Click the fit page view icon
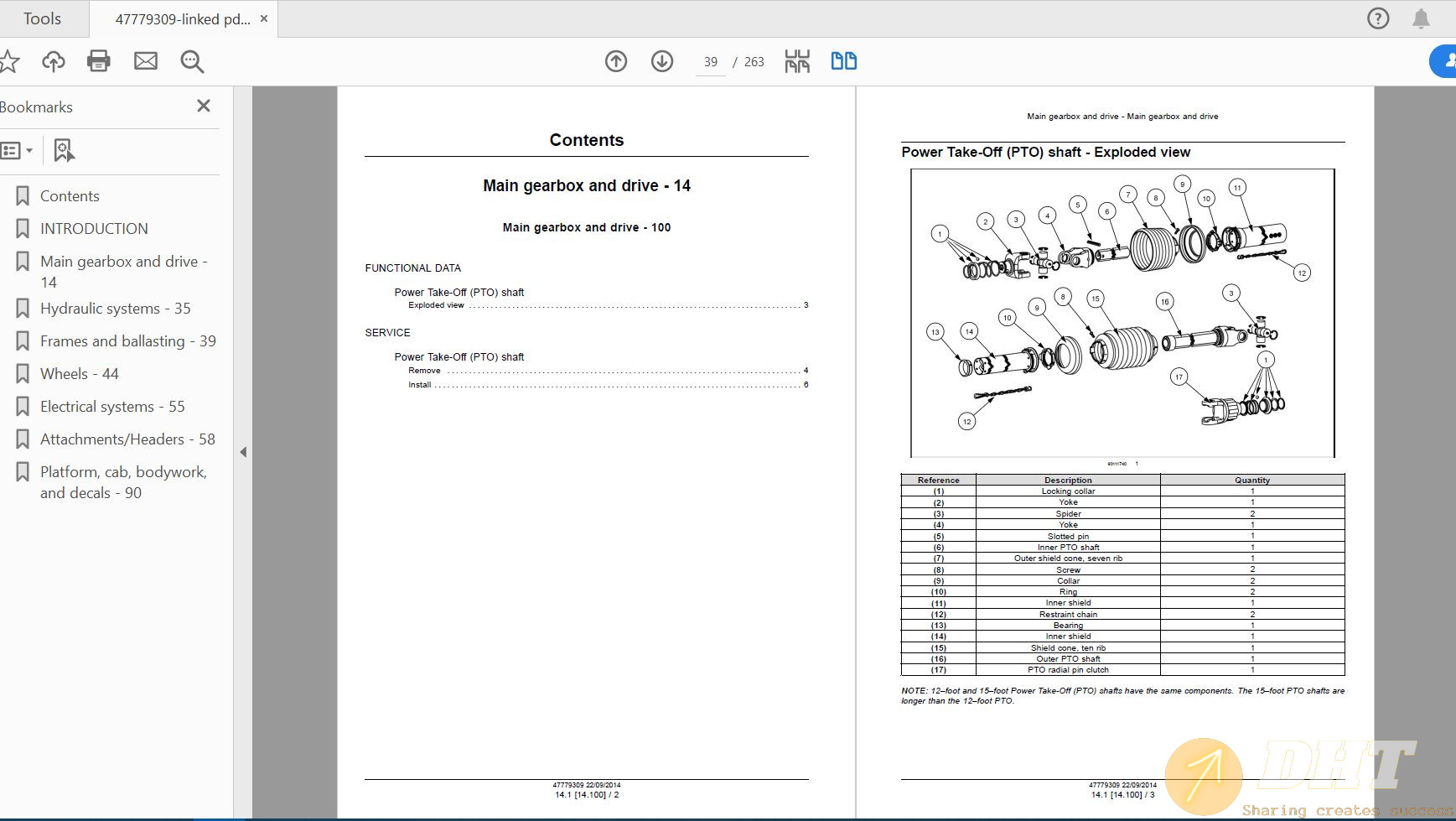Screen dimensions: 1456x821 coord(797,61)
